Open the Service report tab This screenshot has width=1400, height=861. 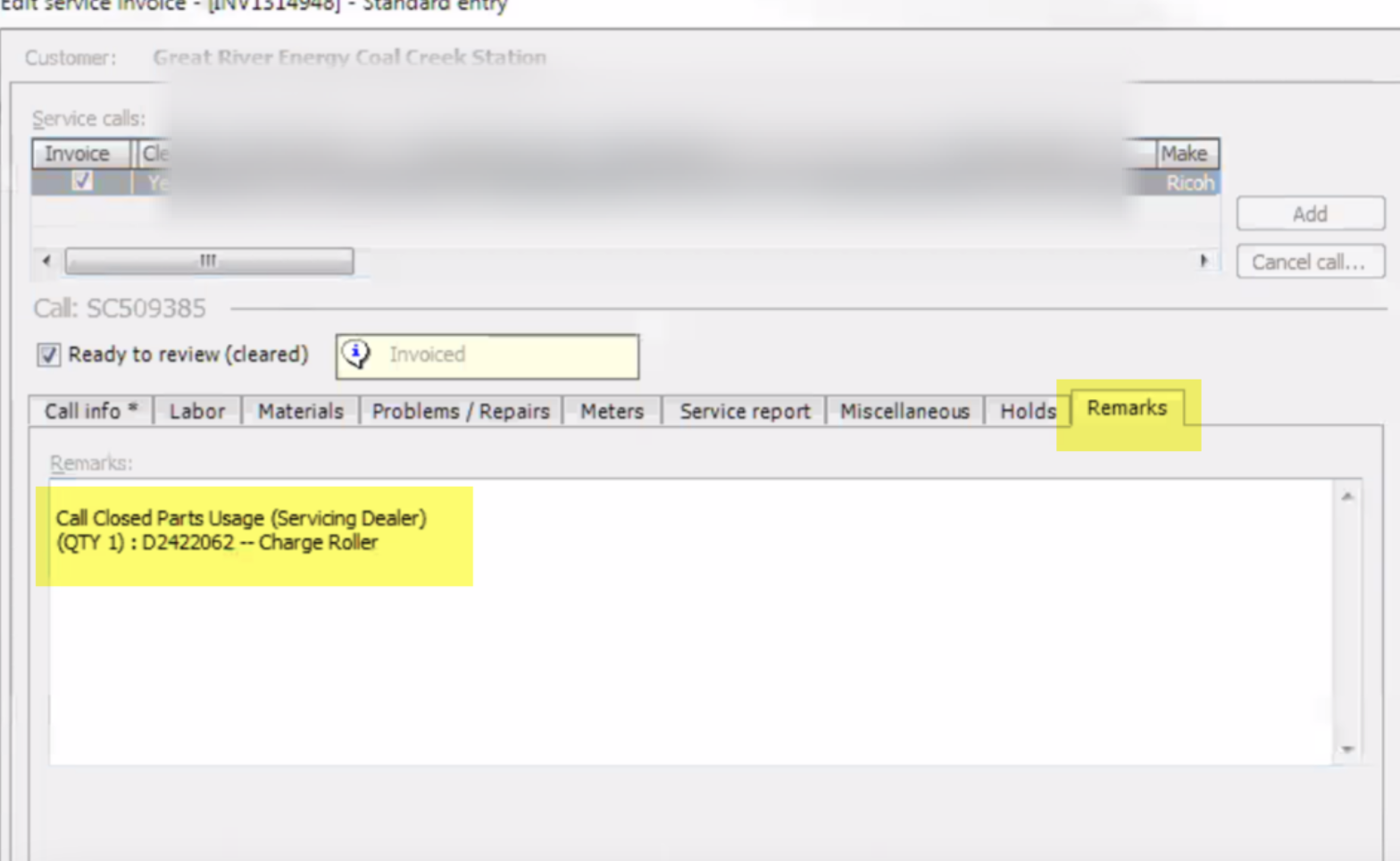point(745,411)
